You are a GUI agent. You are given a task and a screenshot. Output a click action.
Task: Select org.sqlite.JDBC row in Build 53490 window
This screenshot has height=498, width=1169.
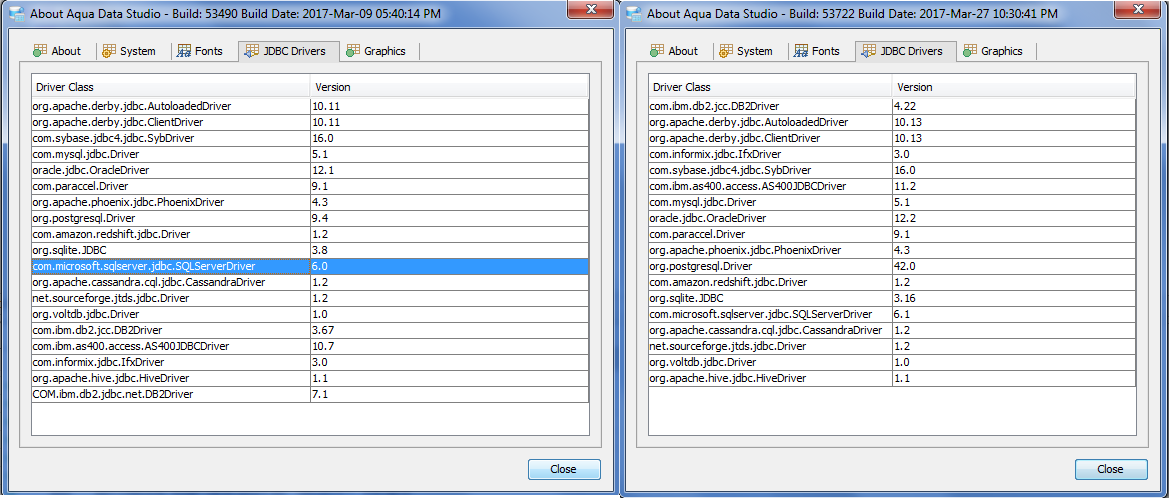pos(310,250)
